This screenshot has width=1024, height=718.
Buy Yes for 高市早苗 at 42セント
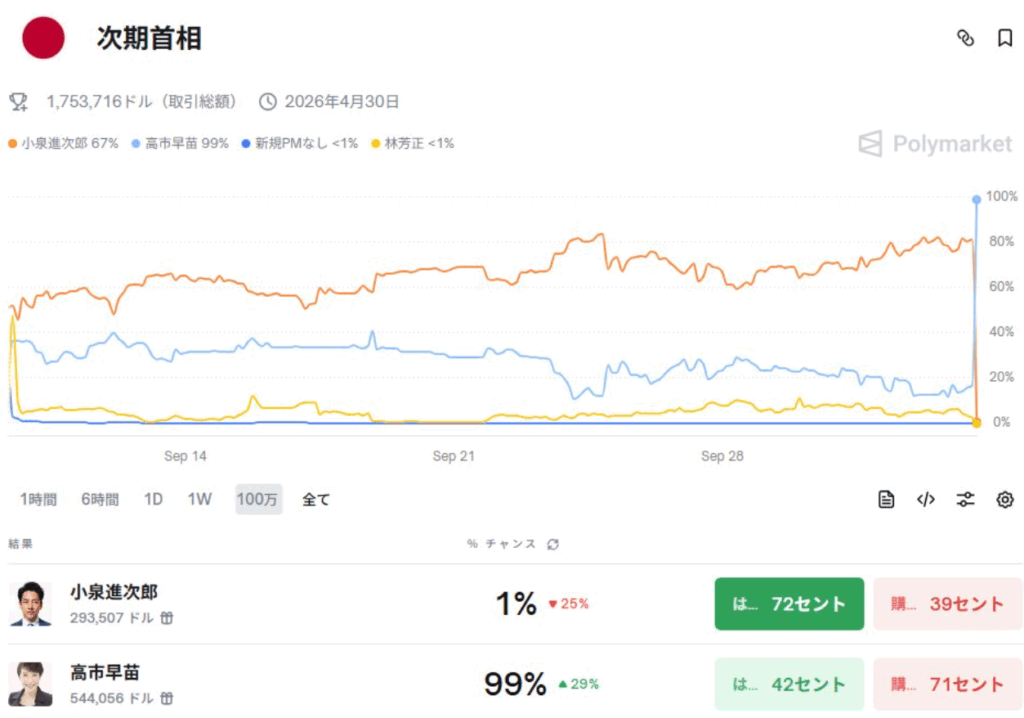tap(789, 684)
